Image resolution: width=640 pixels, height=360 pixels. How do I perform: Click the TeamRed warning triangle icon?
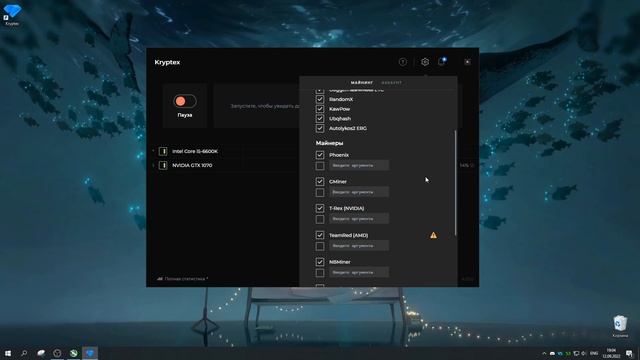click(x=433, y=235)
